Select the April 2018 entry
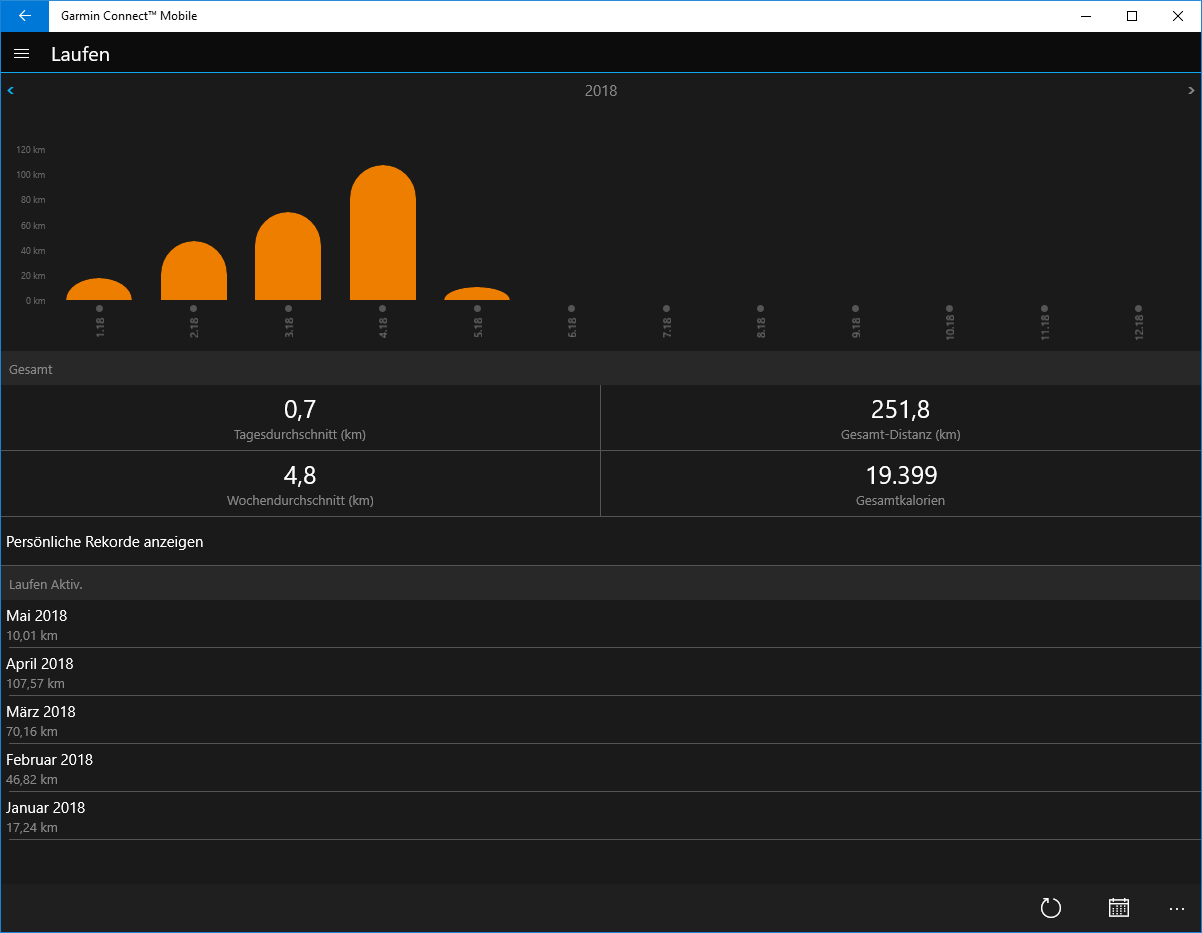Image resolution: width=1202 pixels, height=933 pixels. [x=40, y=672]
